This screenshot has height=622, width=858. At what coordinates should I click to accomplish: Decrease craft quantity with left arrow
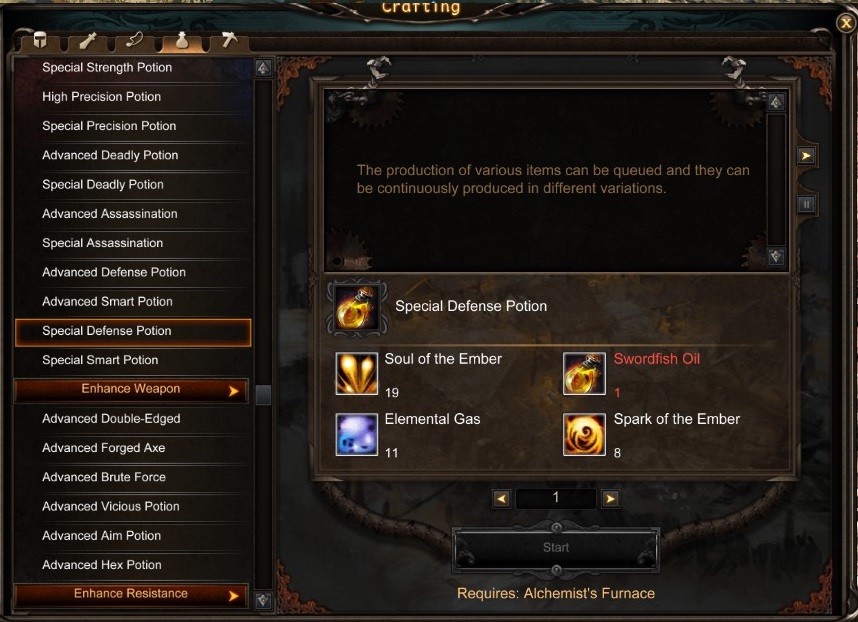click(x=502, y=498)
